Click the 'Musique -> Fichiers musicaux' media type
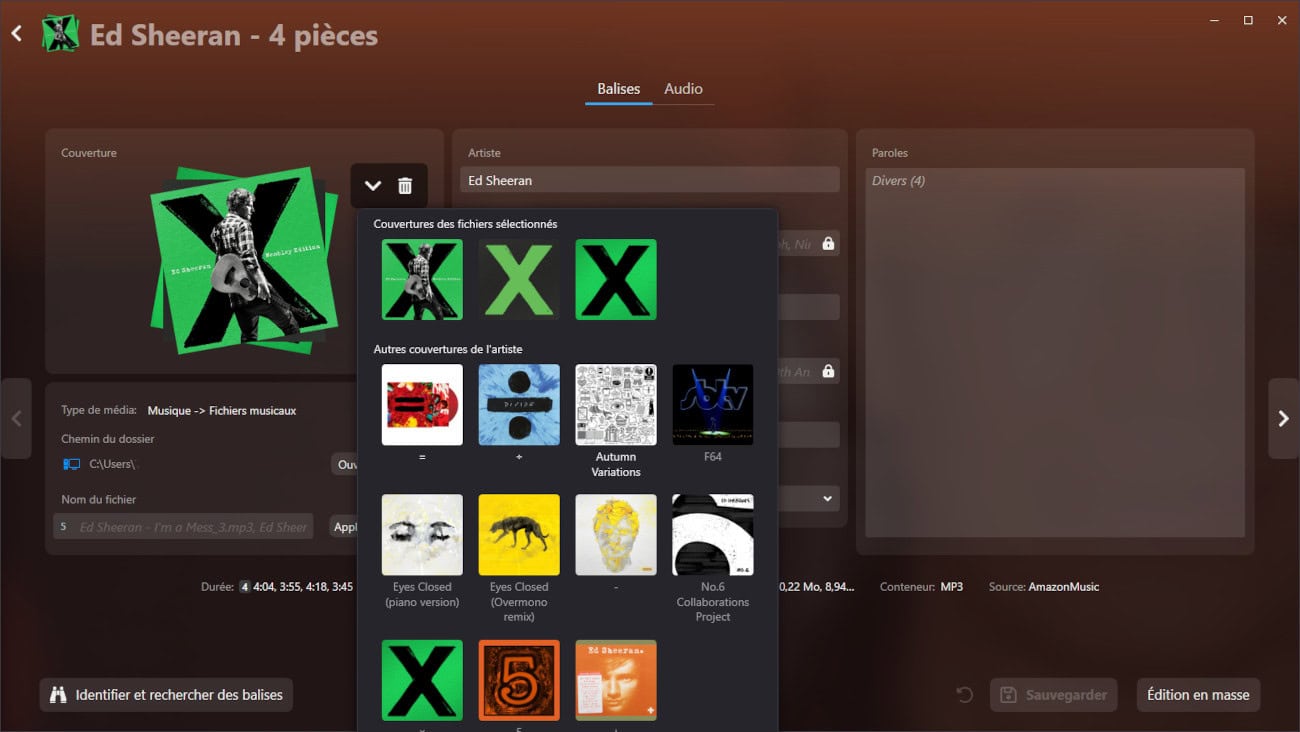 point(222,410)
